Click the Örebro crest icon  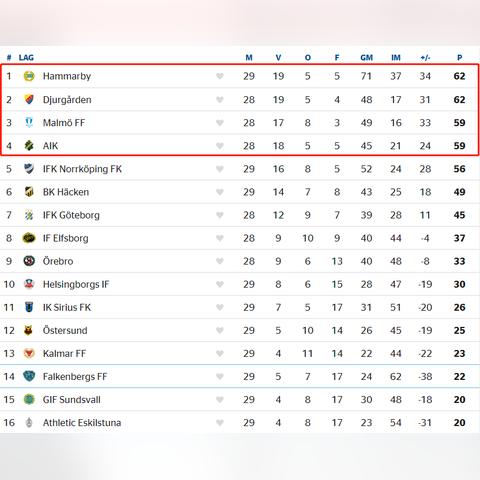(x=29, y=261)
